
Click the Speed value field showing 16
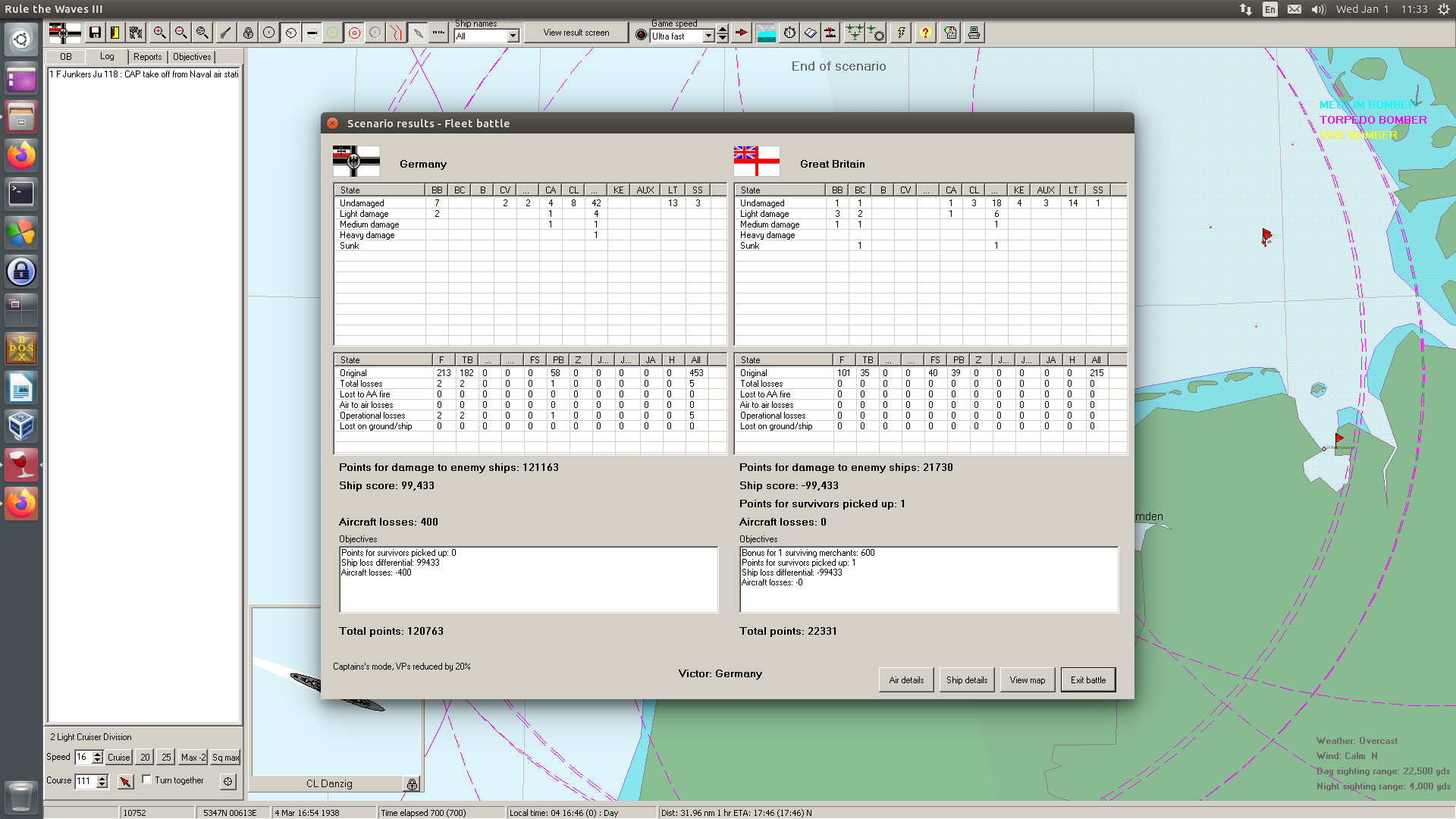click(x=83, y=757)
